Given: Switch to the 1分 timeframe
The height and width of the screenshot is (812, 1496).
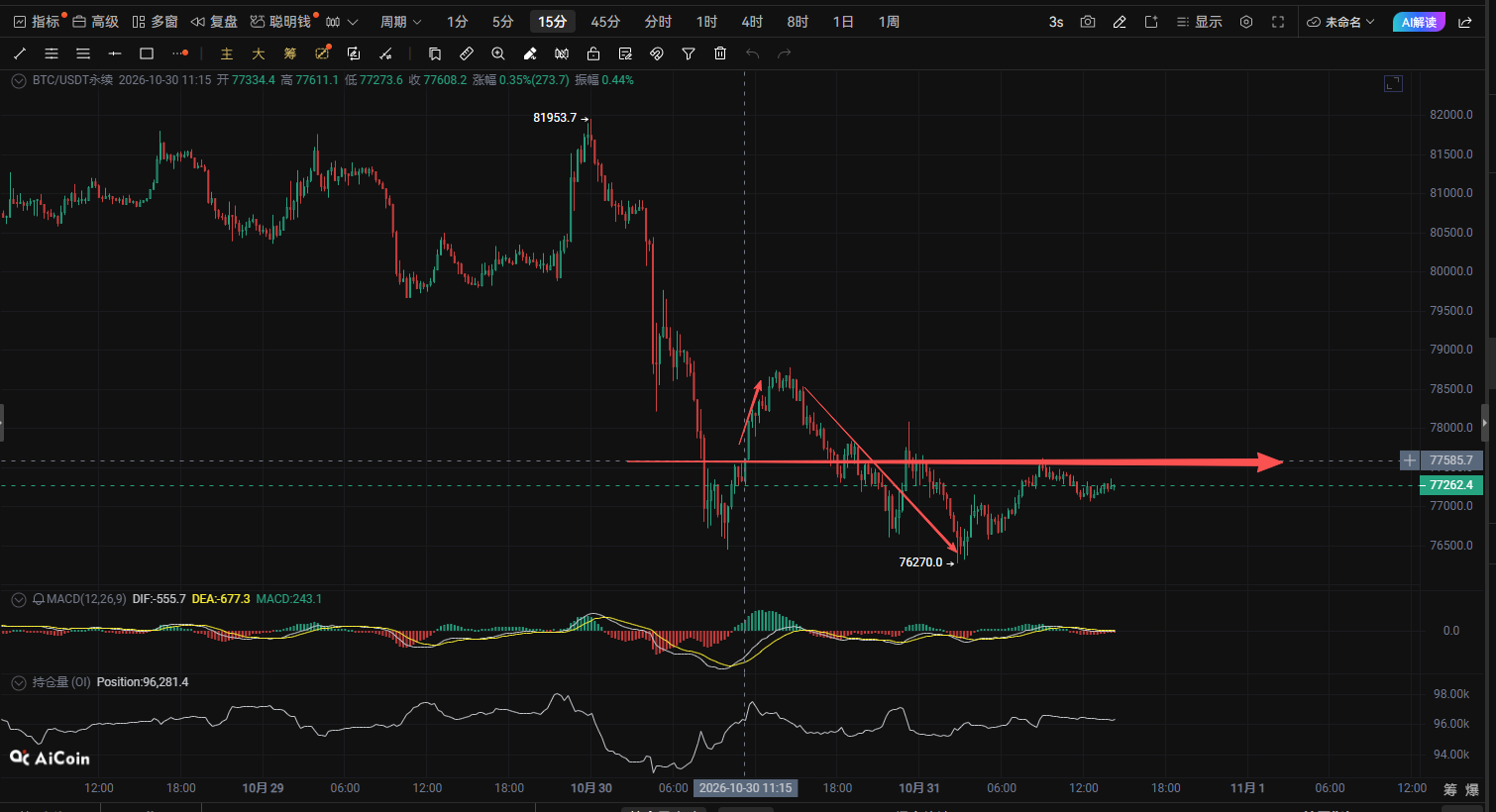Looking at the screenshot, I should point(457,22).
